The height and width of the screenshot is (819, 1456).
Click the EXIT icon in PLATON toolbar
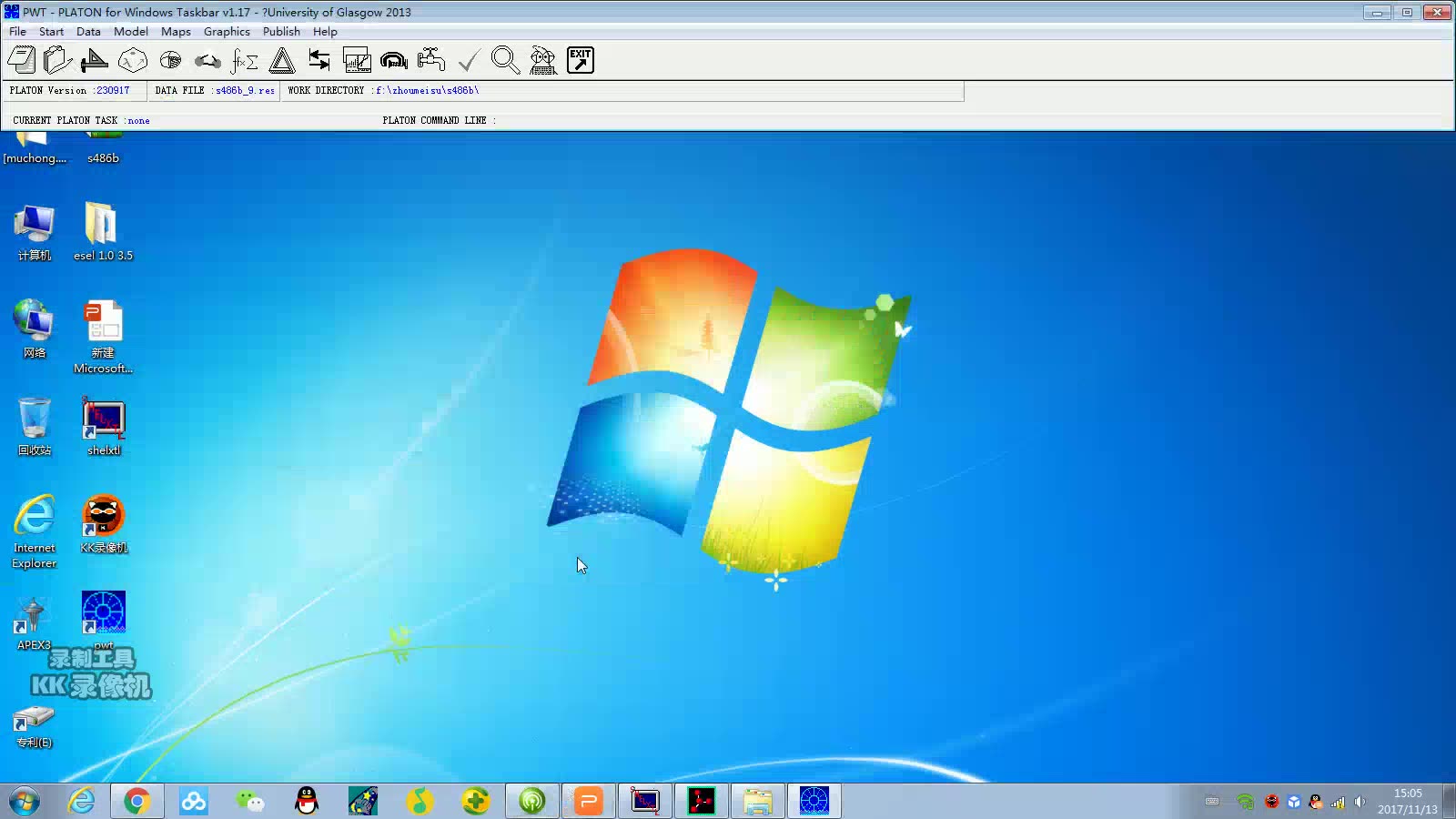coord(581,60)
